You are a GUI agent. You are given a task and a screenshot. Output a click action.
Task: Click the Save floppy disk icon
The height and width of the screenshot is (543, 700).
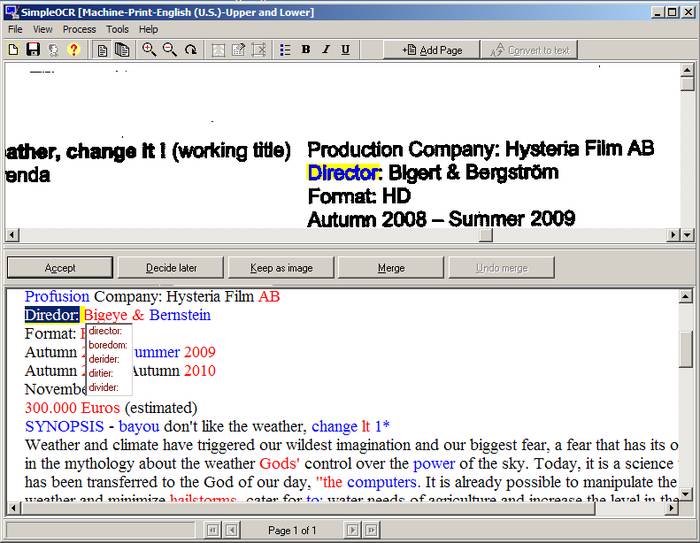tap(33, 50)
